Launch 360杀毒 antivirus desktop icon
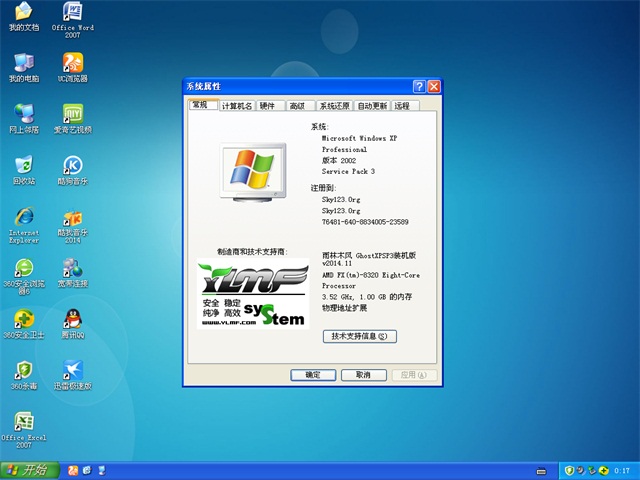The height and width of the screenshot is (480, 640). (23, 370)
